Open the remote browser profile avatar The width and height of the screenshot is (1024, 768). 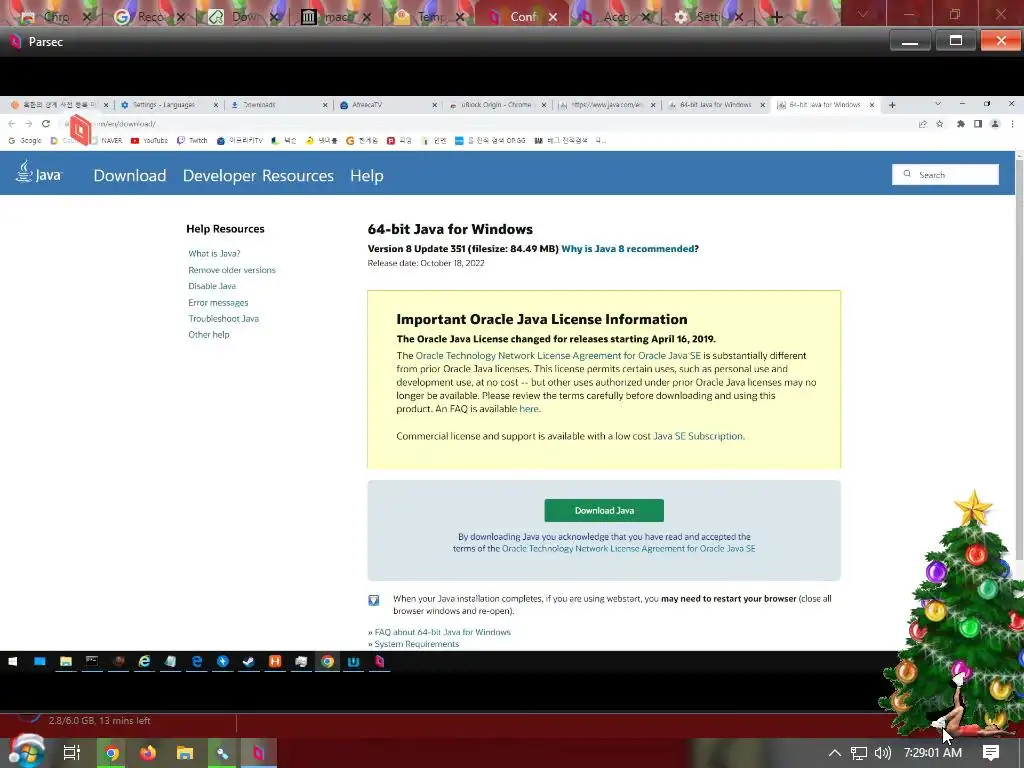(x=995, y=123)
